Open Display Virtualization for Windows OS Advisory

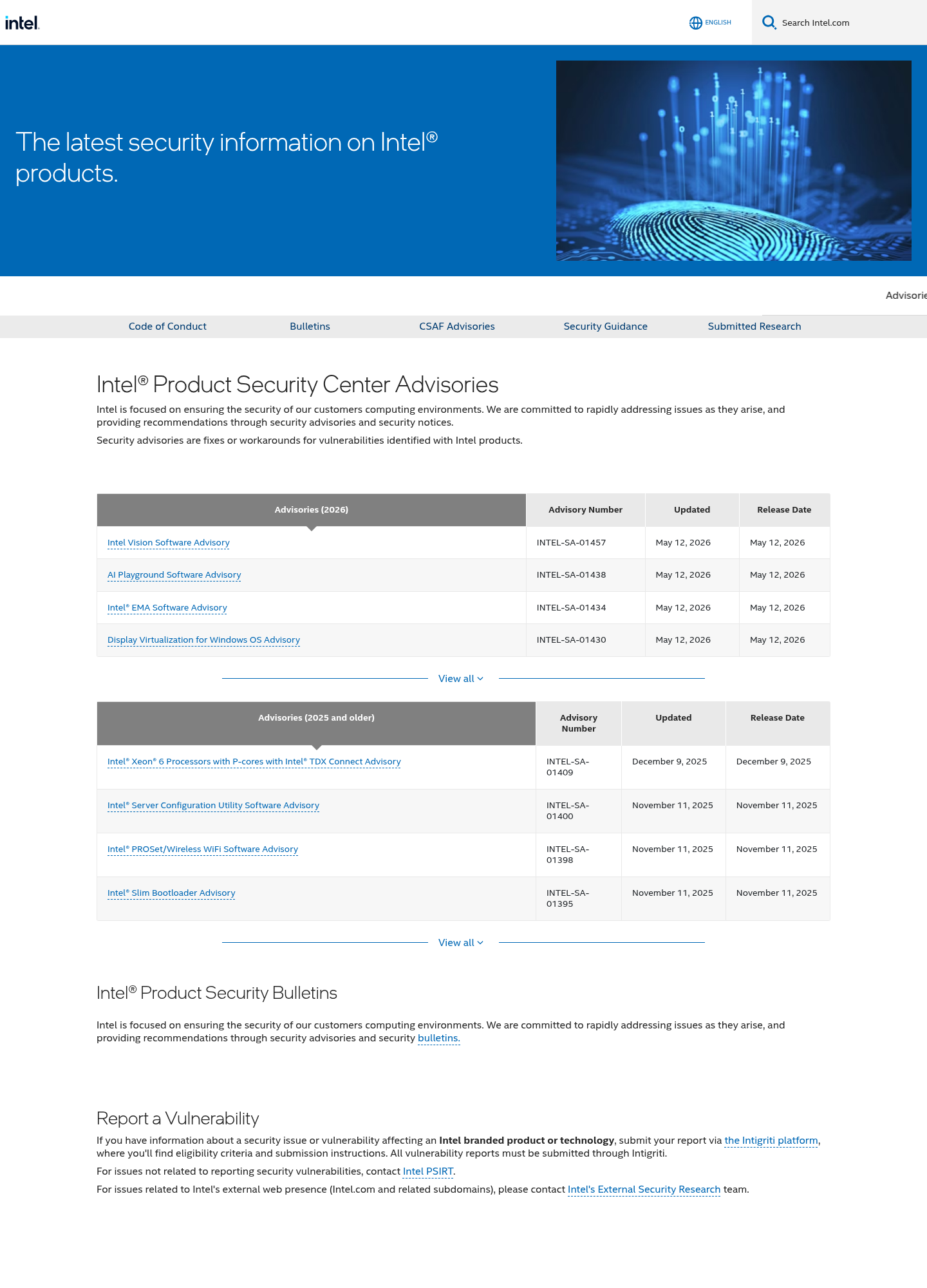[203, 640]
